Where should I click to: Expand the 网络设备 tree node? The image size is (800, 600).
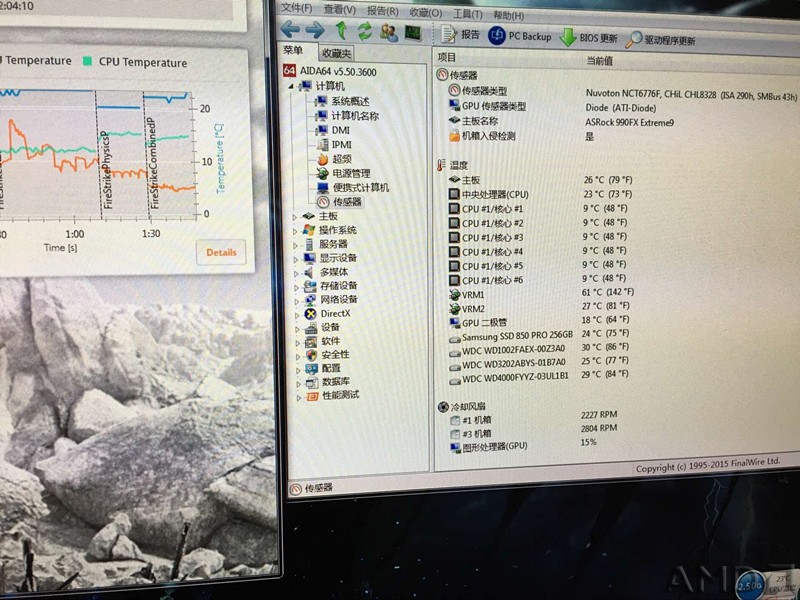(297, 301)
